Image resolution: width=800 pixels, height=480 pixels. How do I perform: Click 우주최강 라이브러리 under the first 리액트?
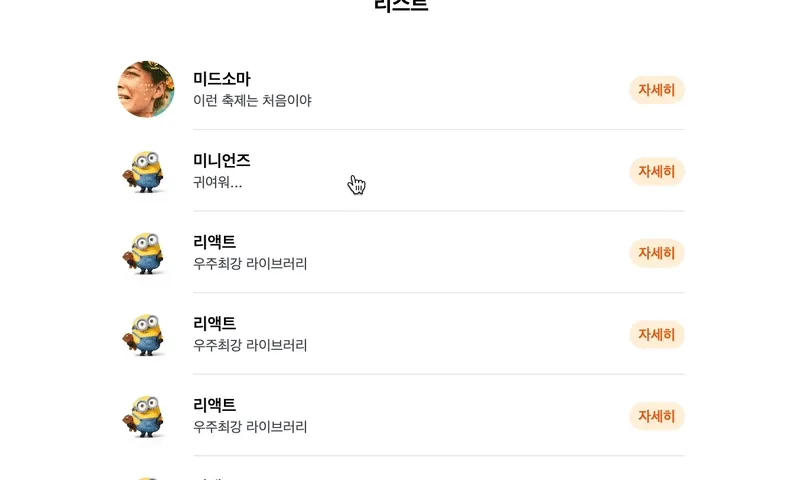point(250,264)
